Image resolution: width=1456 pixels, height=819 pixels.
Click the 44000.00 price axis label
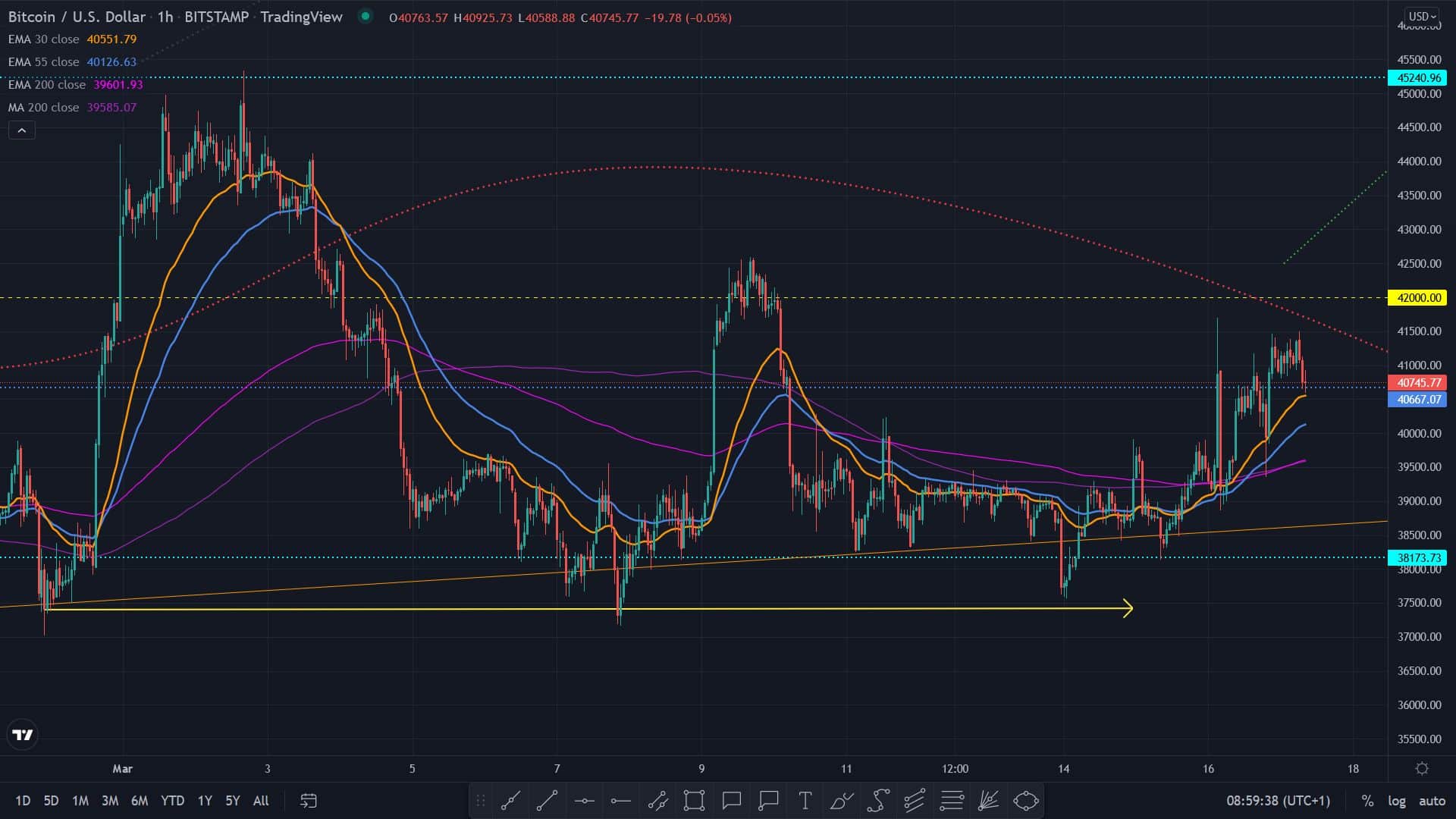tap(1419, 161)
